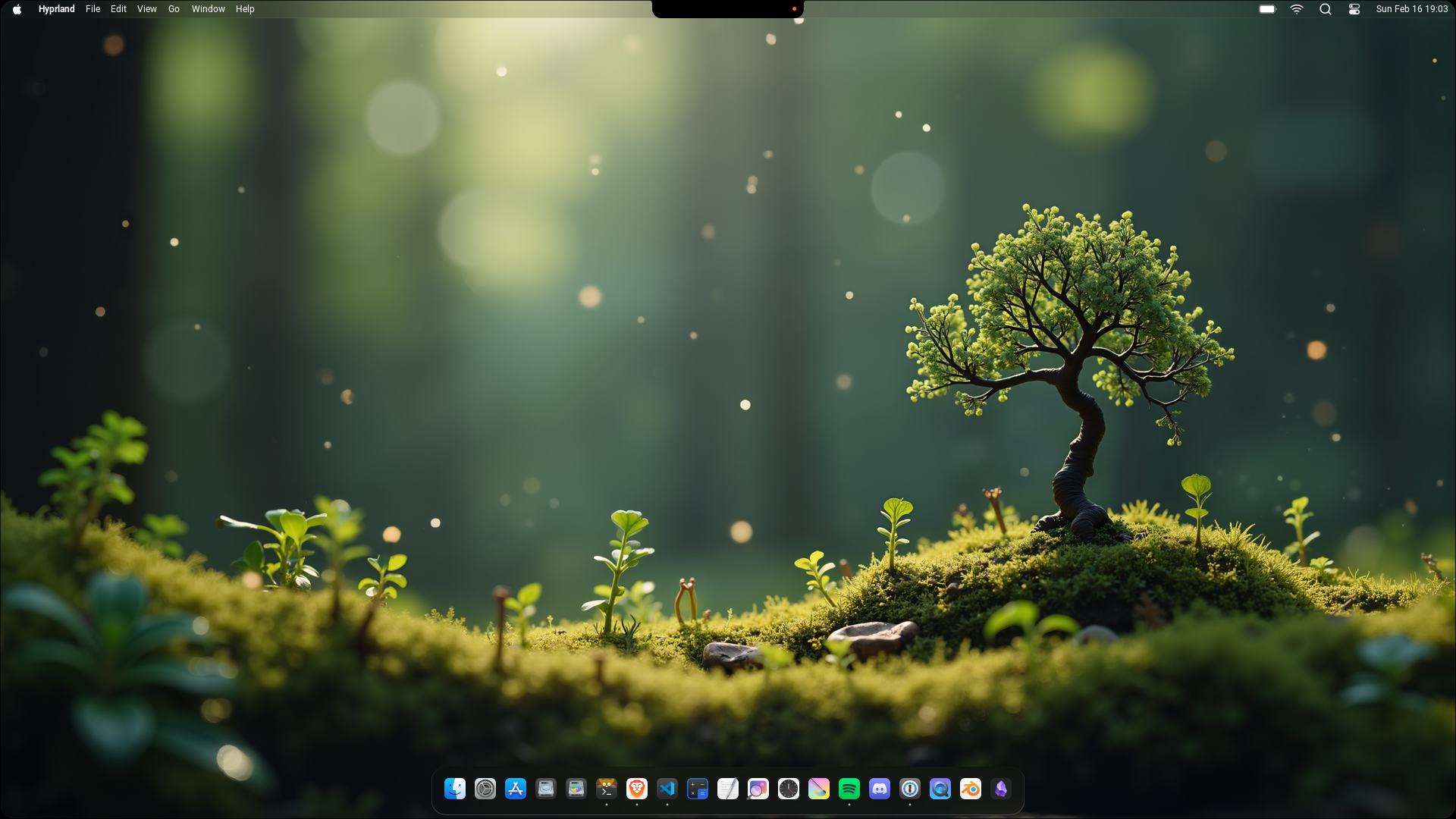This screenshot has width=1456, height=819.
Task: Click the date and time in the menu bar
Action: (1411, 9)
